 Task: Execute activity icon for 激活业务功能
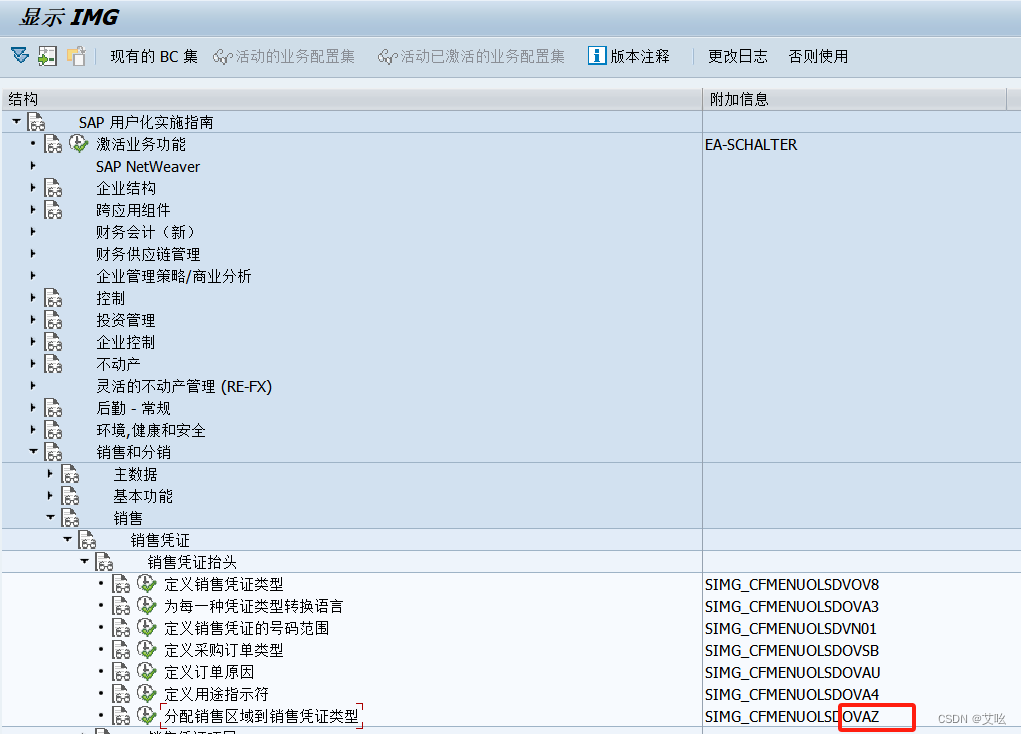pos(78,143)
